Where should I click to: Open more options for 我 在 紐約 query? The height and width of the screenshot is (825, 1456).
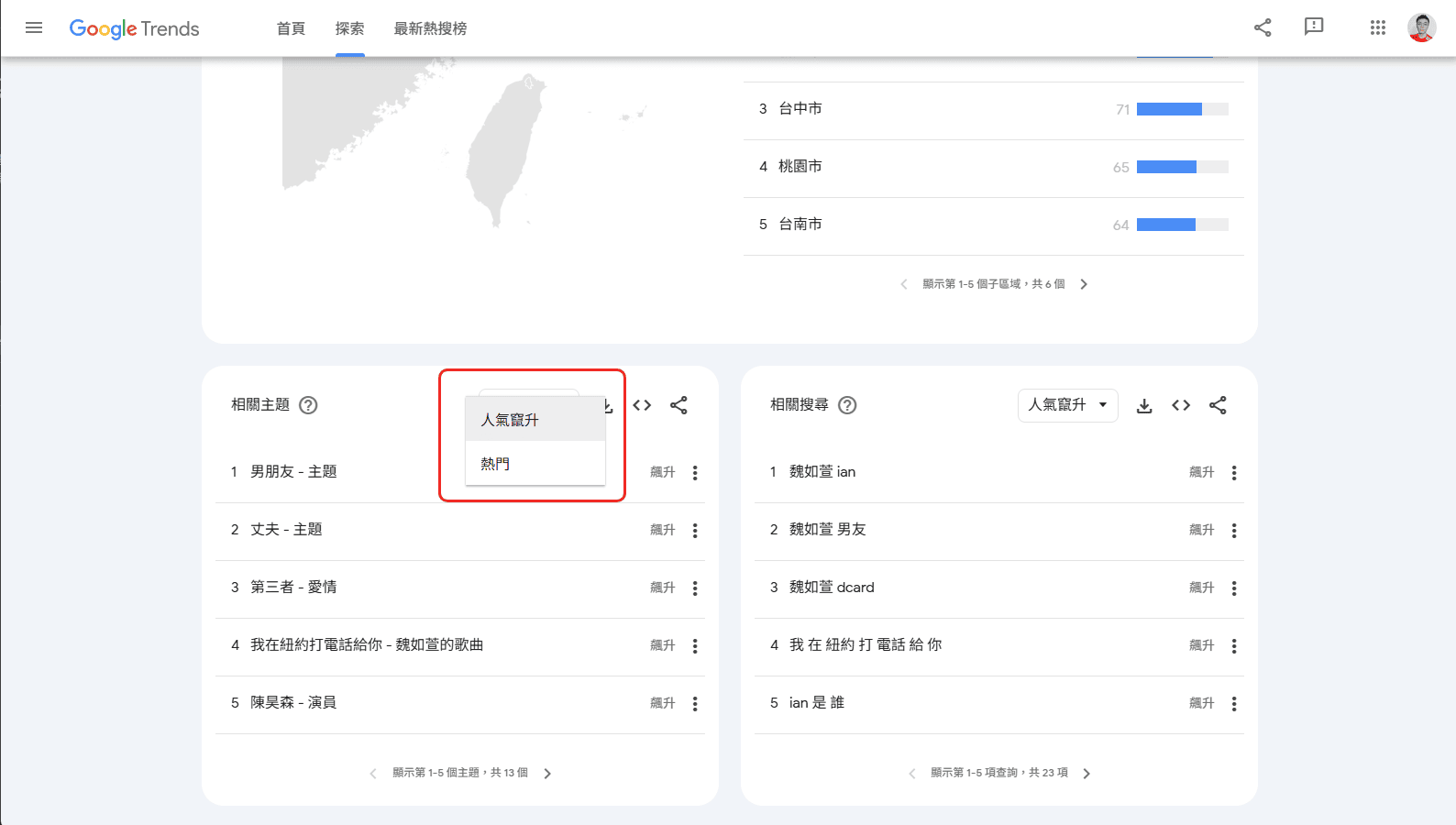1234,646
